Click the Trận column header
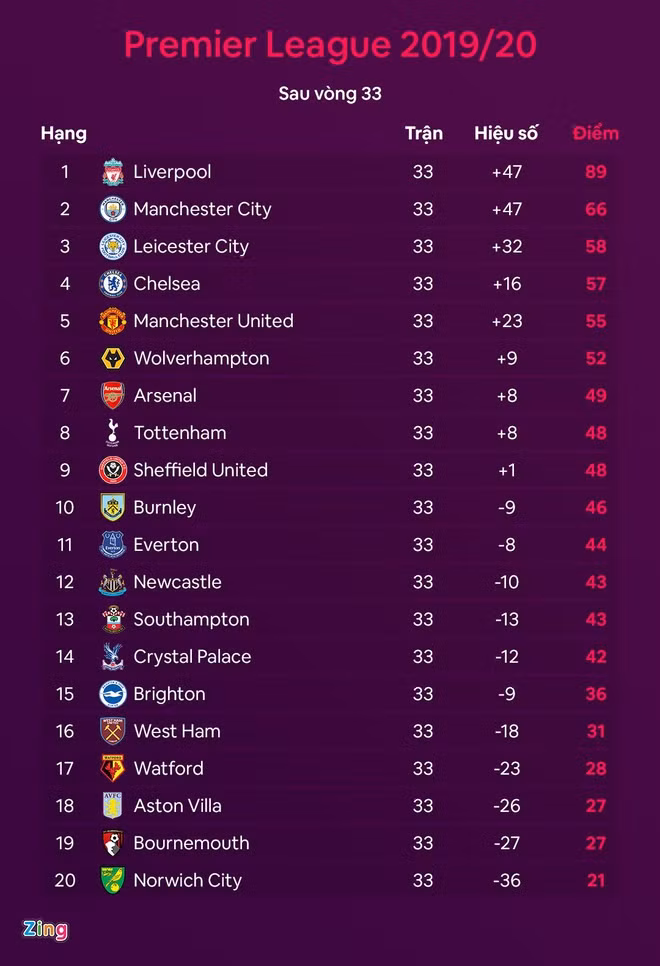660x966 pixels. (423, 133)
